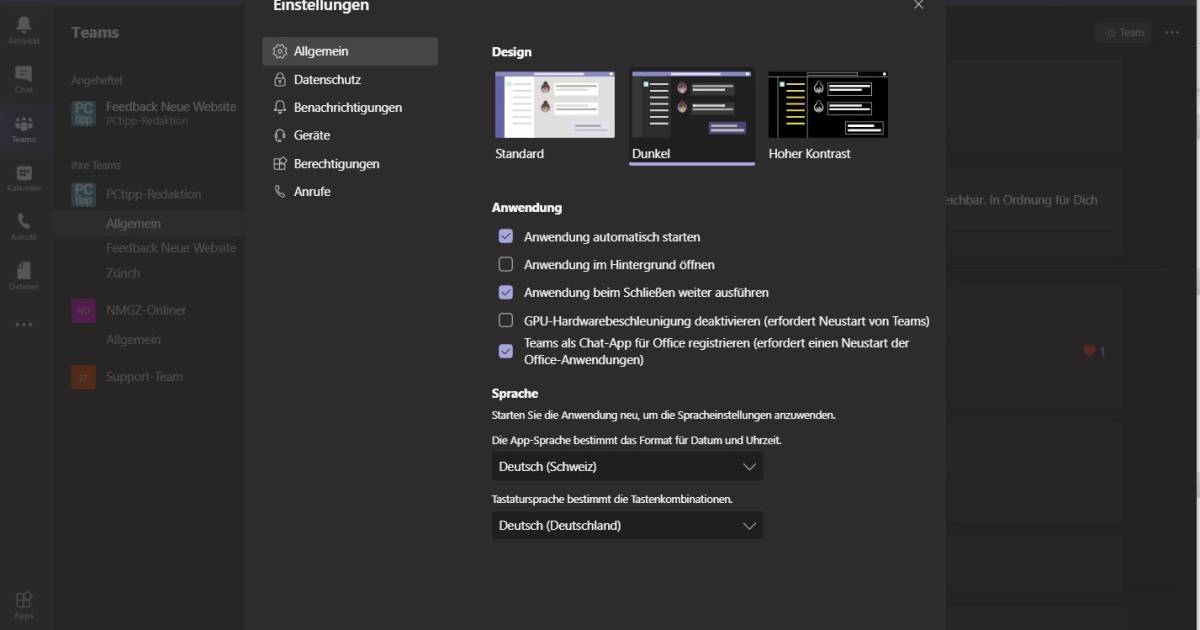Select the Teams icon in left rail
This screenshot has height=630, width=1200.
pos(24,124)
